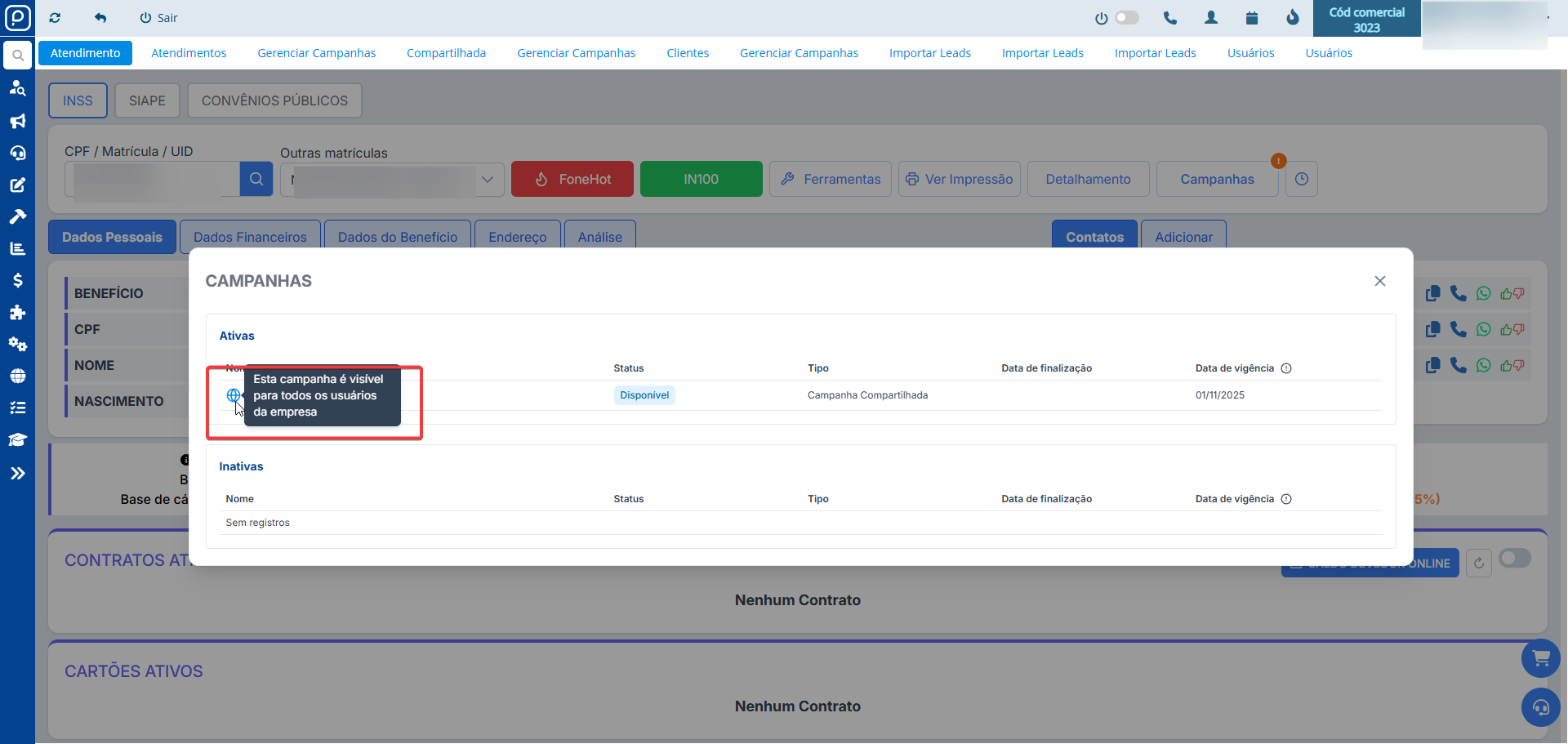
Task: Click the red FoneHot button
Action: click(x=572, y=180)
